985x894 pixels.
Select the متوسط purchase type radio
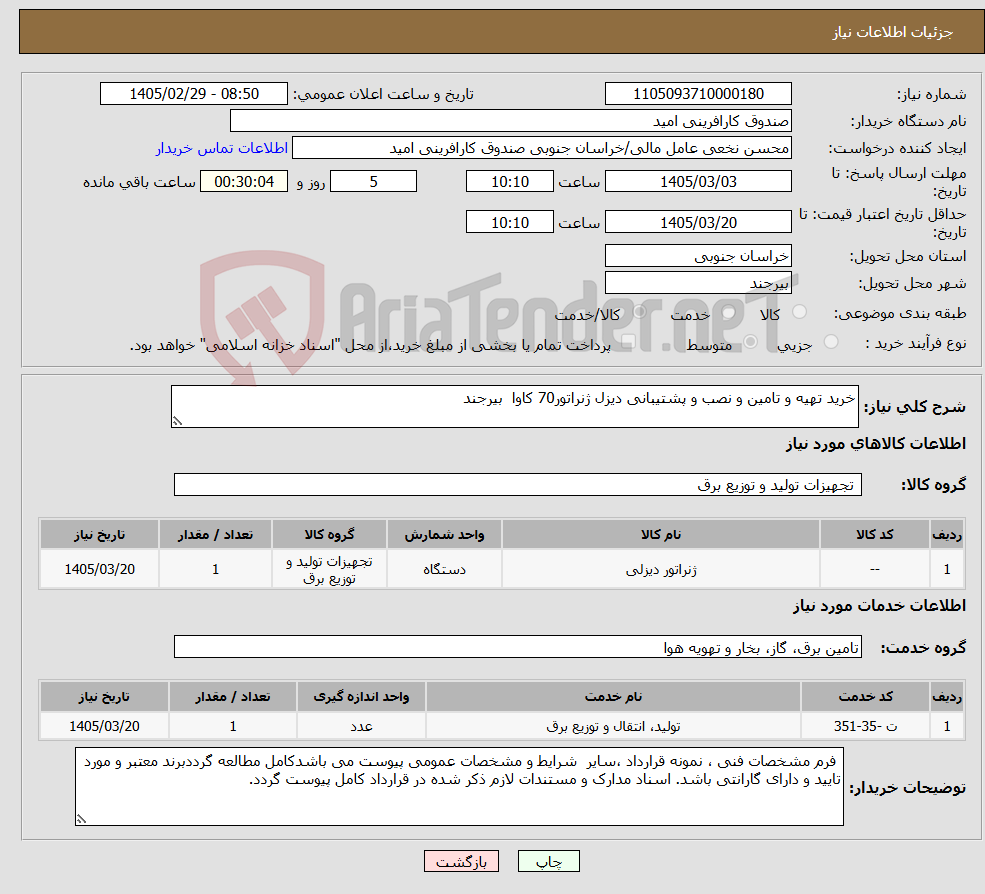[x=750, y=342]
